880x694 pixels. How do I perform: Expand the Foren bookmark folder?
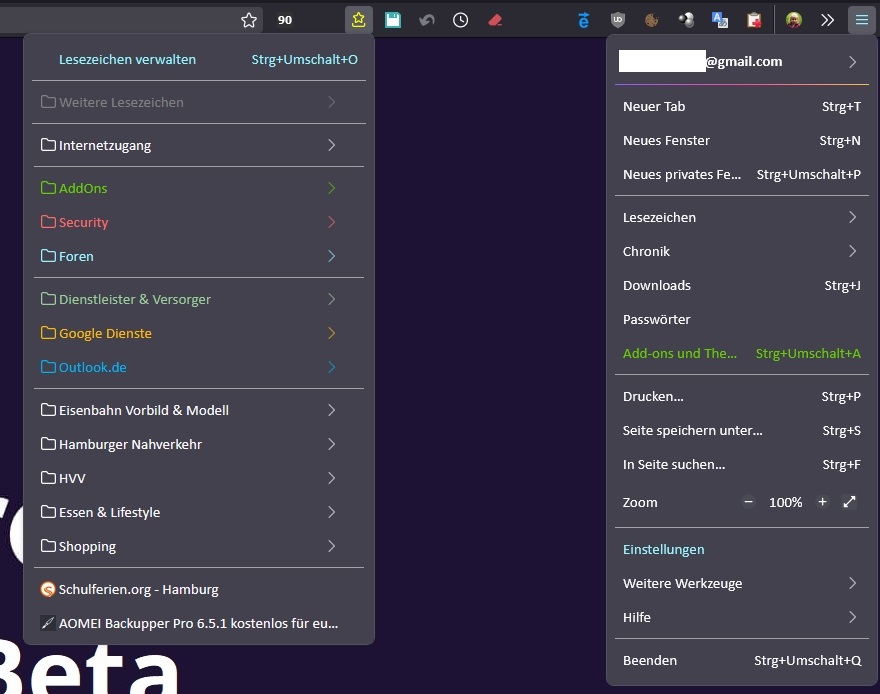pyautogui.click(x=199, y=256)
